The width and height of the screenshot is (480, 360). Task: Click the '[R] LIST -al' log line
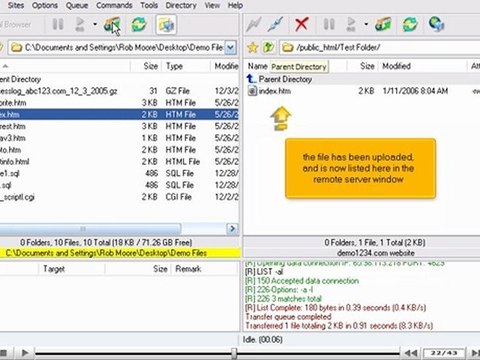(x=264, y=272)
